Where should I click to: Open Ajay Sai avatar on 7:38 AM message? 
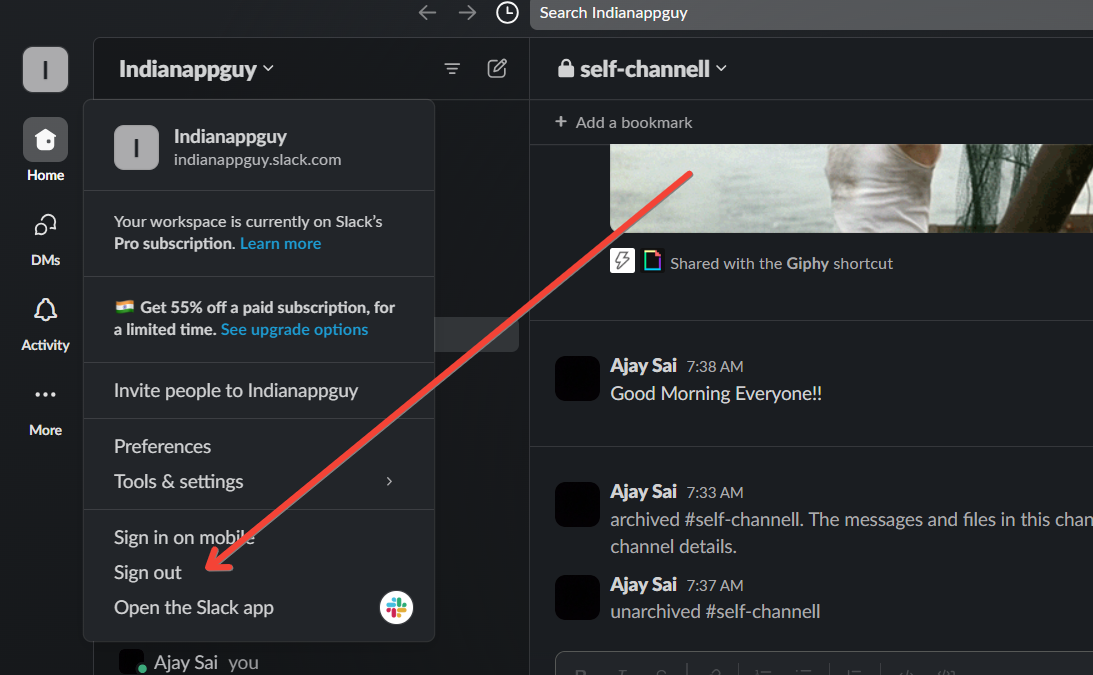coord(577,379)
